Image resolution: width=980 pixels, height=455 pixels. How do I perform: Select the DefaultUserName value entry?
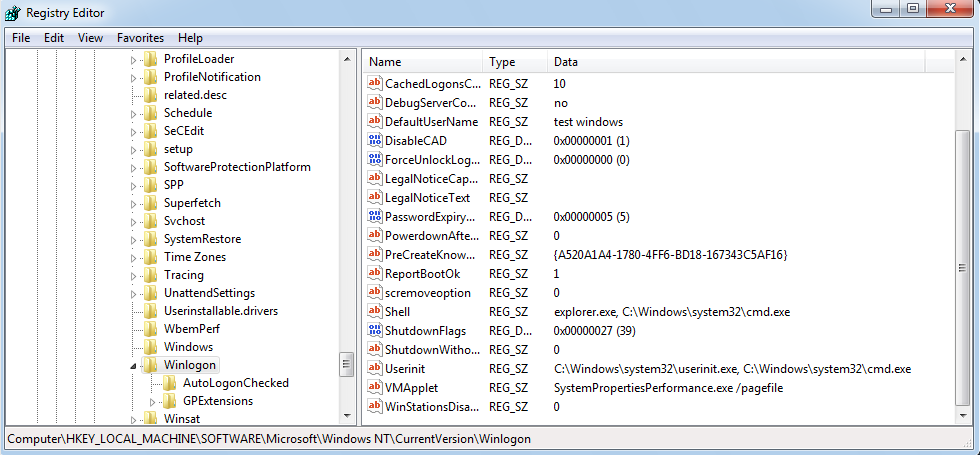coord(431,121)
